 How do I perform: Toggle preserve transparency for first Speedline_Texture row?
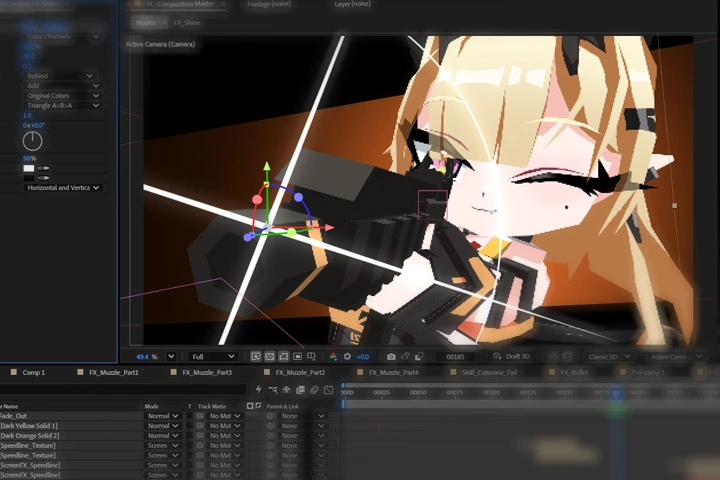pyautogui.click(x=189, y=446)
